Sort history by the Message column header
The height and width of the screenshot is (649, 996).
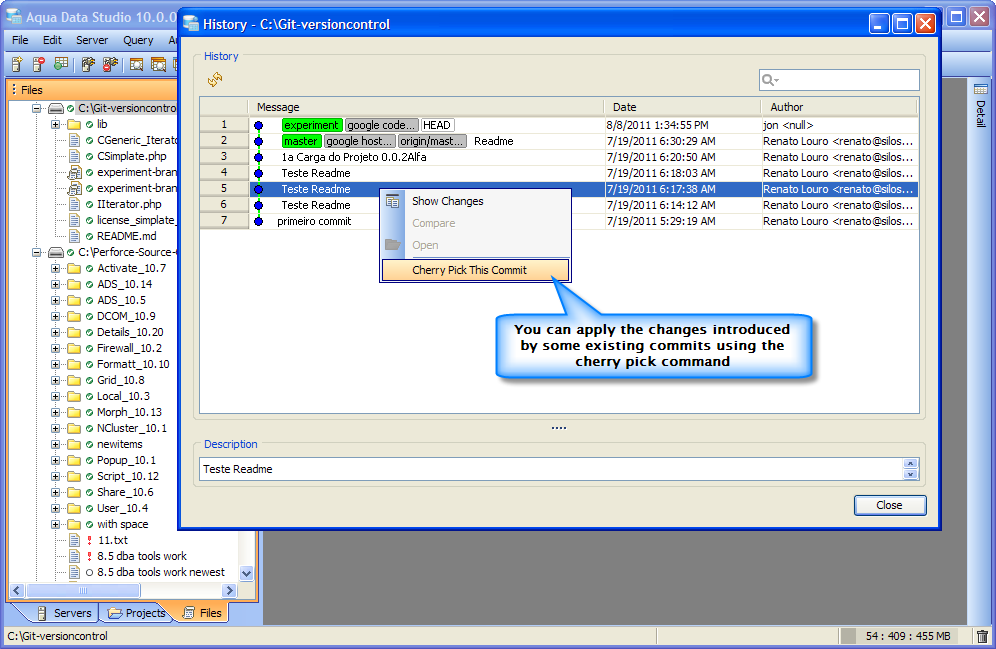[426, 107]
